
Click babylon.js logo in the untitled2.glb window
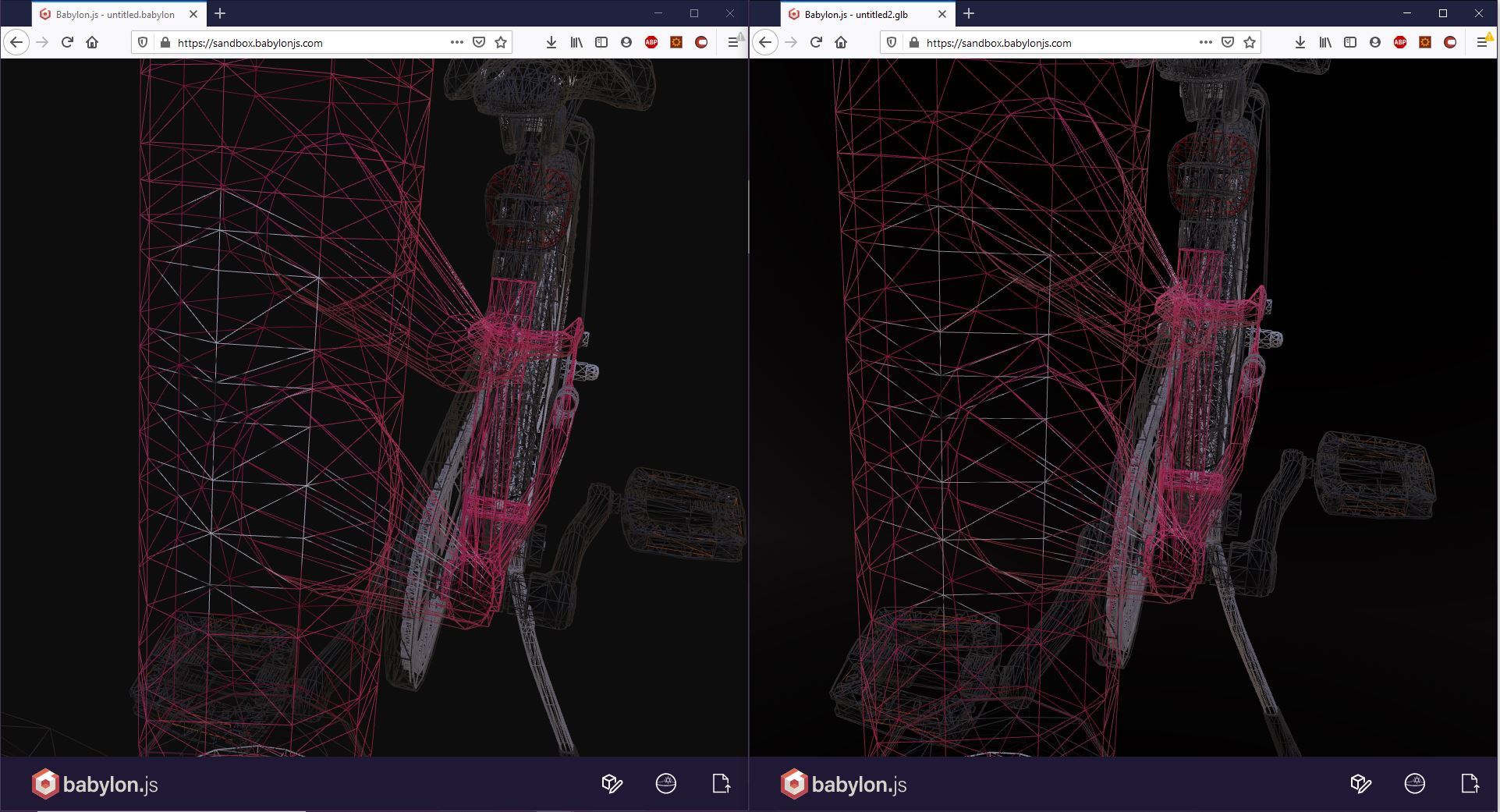click(843, 784)
